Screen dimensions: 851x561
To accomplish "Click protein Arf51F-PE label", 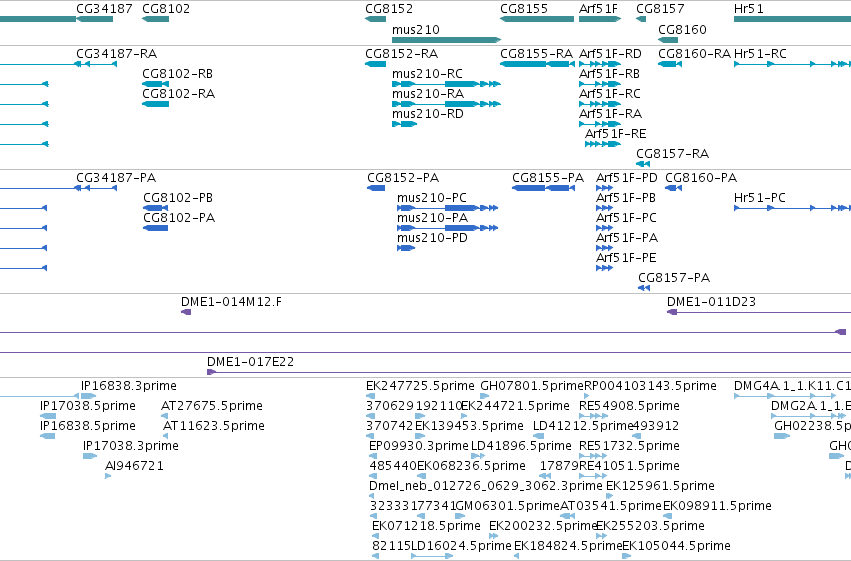I will [x=626, y=258].
